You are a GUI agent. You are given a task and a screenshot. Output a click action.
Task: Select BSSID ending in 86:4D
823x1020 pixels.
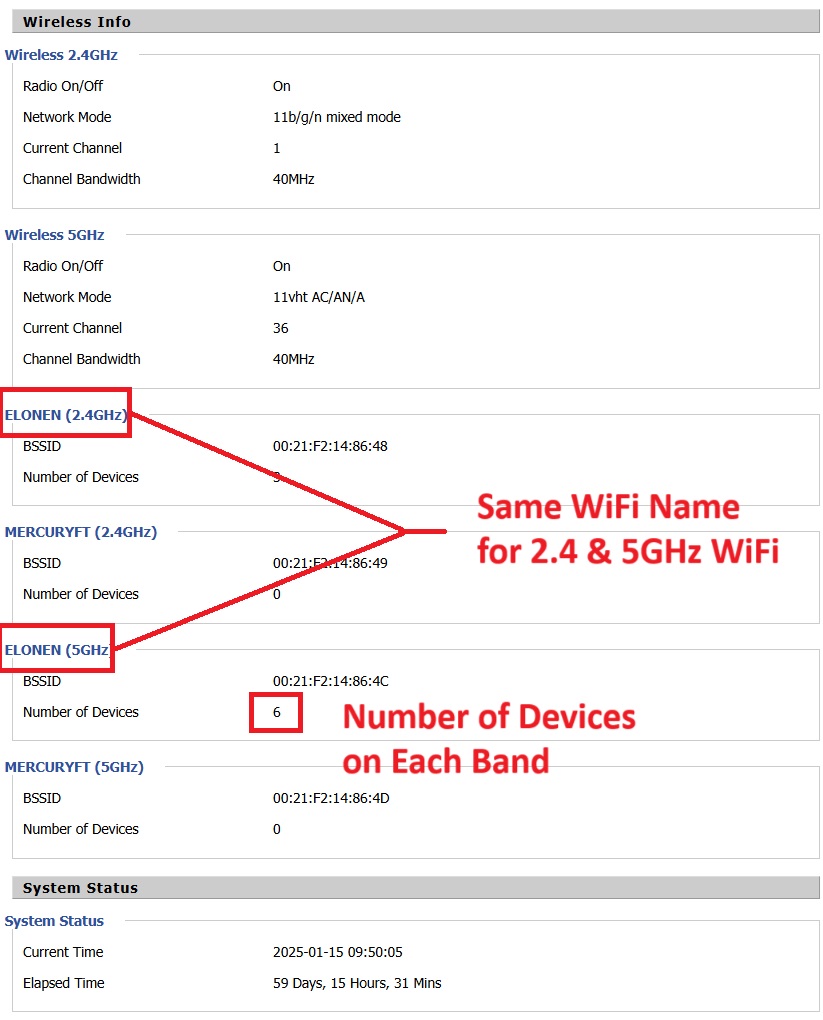pyautogui.click(x=330, y=798)
